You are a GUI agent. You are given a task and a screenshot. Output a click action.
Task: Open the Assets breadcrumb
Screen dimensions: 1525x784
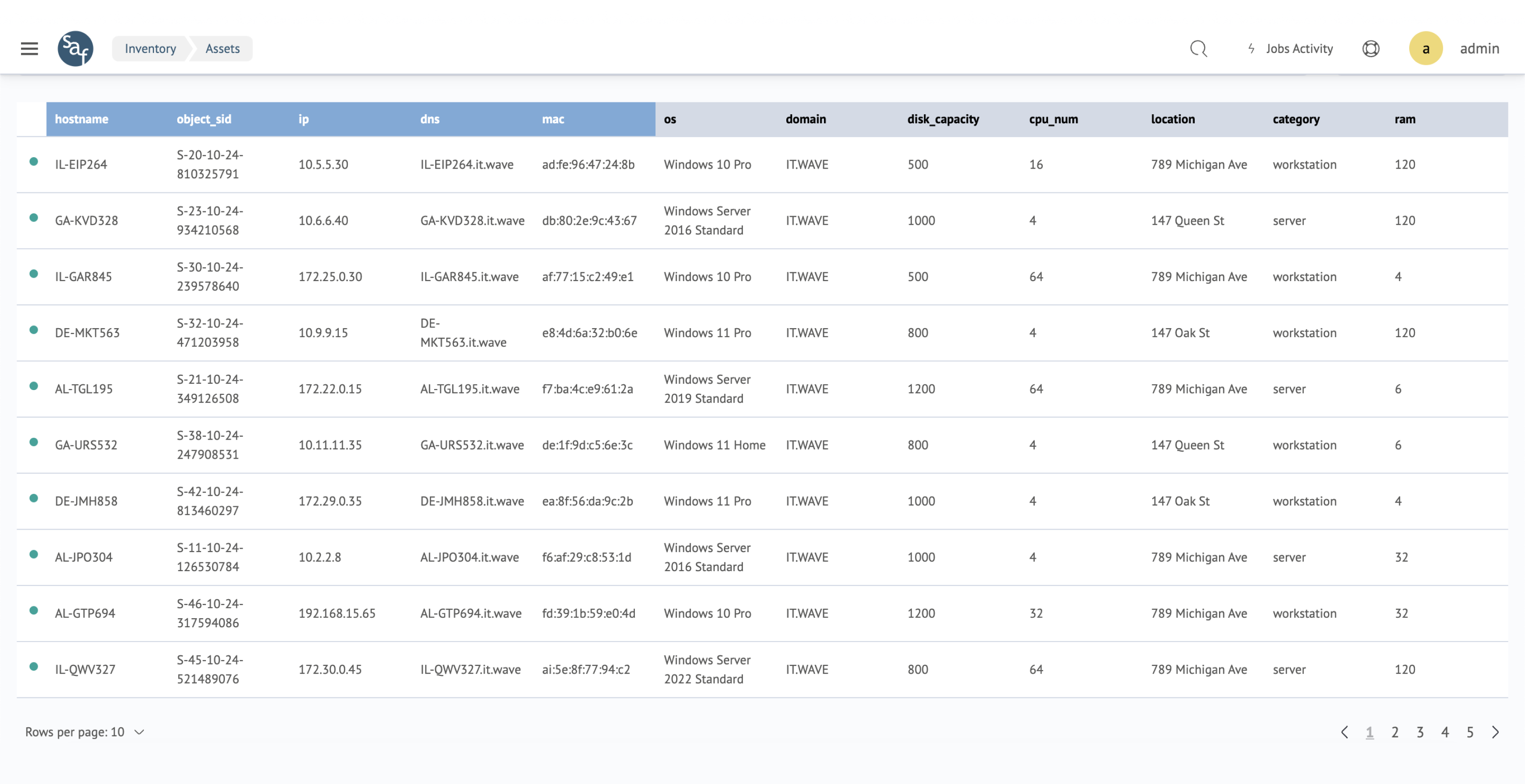pyautogui.click(x=223, y=49)
